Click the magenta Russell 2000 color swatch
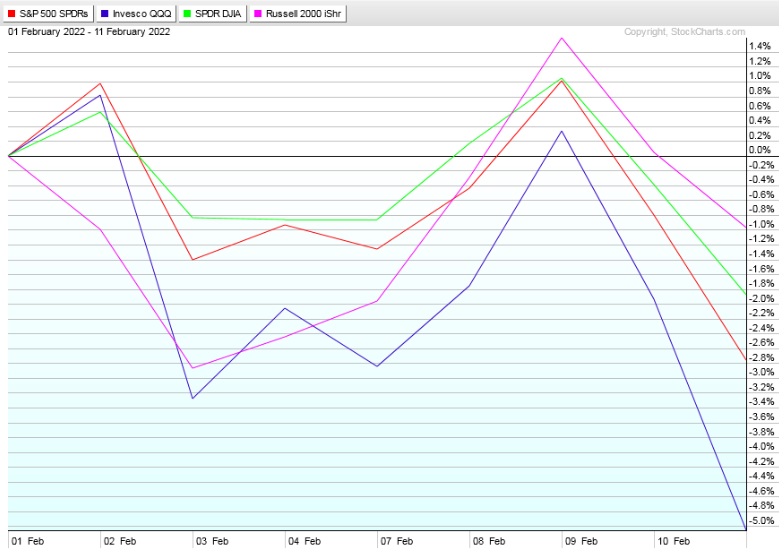 pyautogui.click(x=258, y=14)
